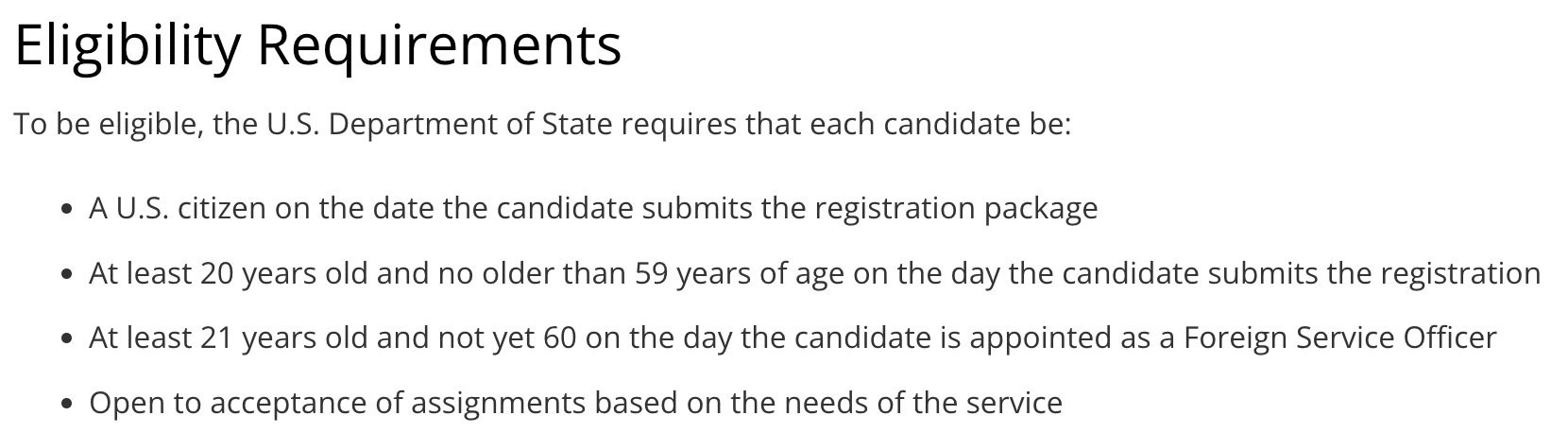Click the word "Requirements" in the heading
The image size is (1568, 433).
point(439,44)
